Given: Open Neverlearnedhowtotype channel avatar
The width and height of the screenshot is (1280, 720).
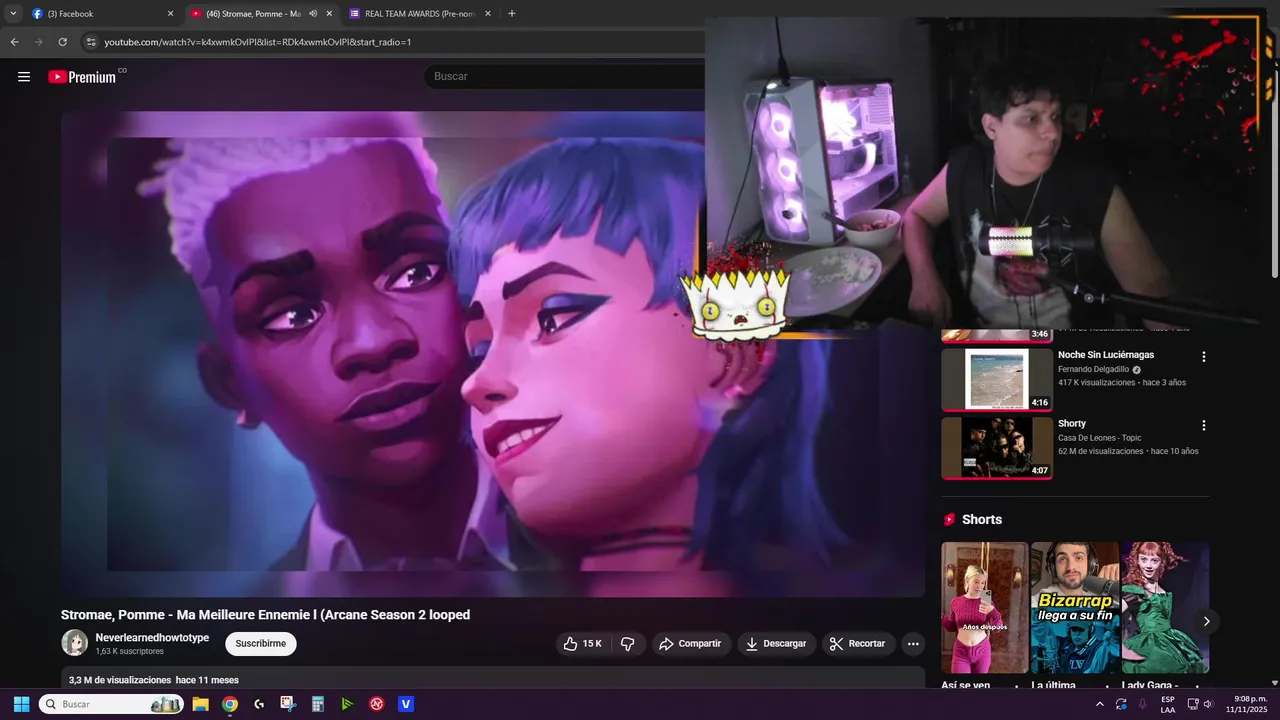Looking at the screenshot, I should pyautogui.click(x=75, y=642).
